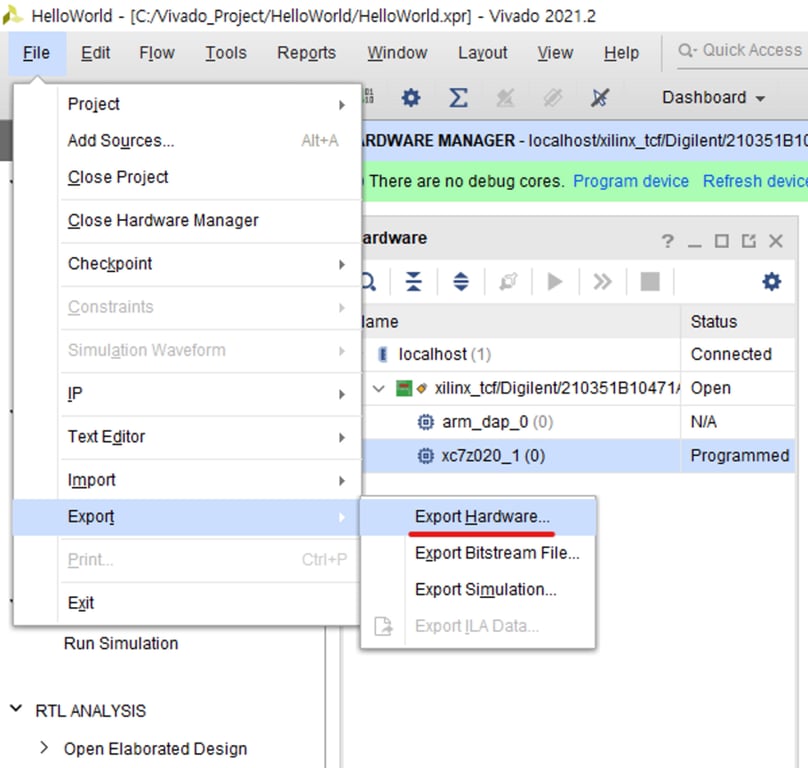Click the Status column header
This screenshot has width=808, height=768.
(x=738, y=322)
